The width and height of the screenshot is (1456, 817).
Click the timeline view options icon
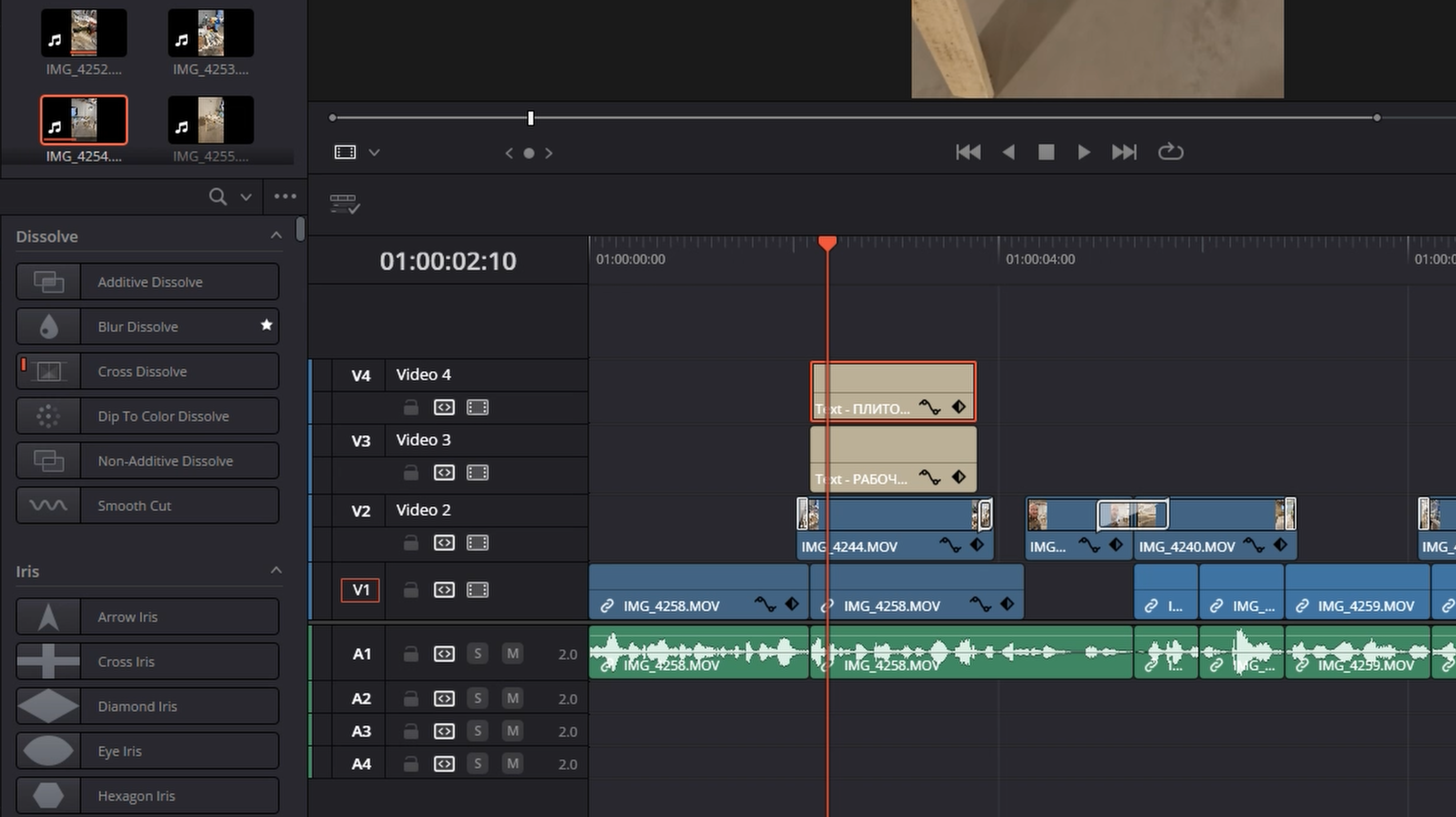[x=345, y=204]
